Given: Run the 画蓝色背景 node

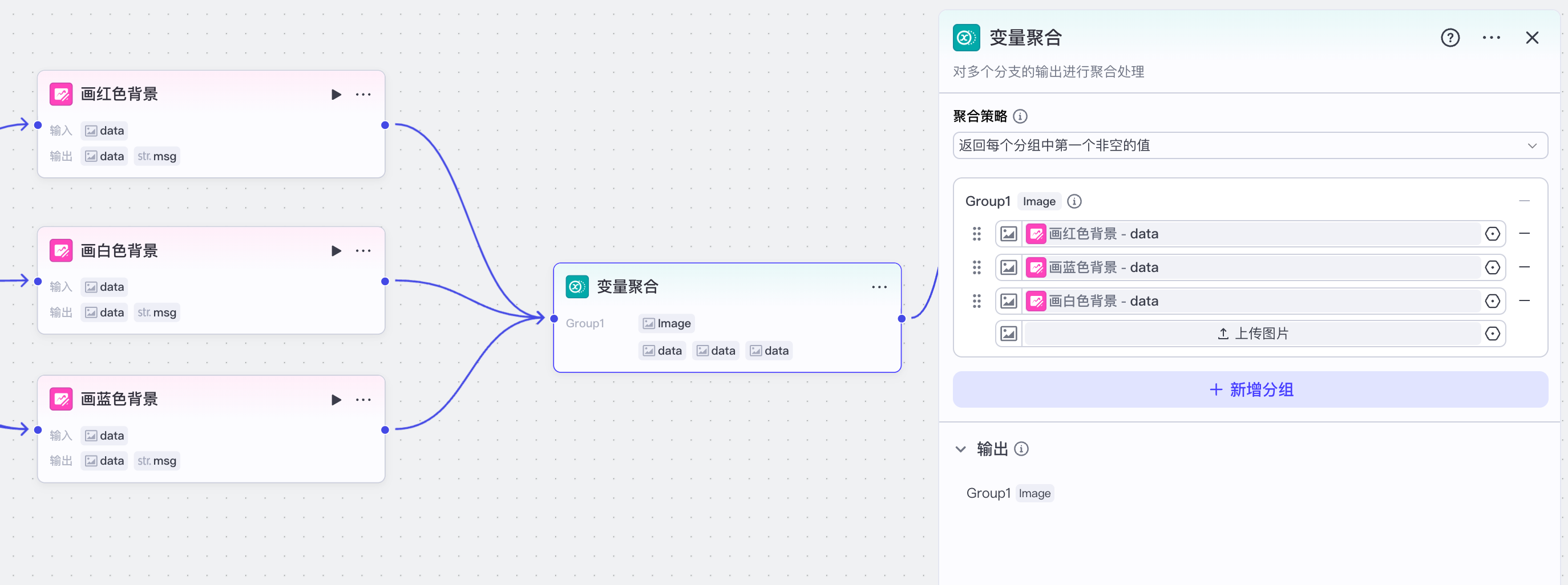Looking at the screenshot, I should pos(336,400).
